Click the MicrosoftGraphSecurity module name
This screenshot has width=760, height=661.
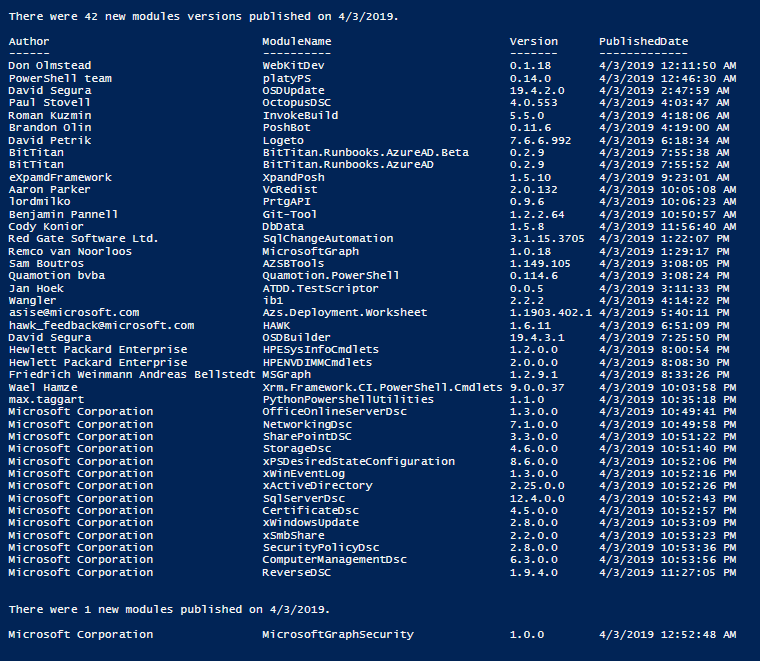(338, 634)
